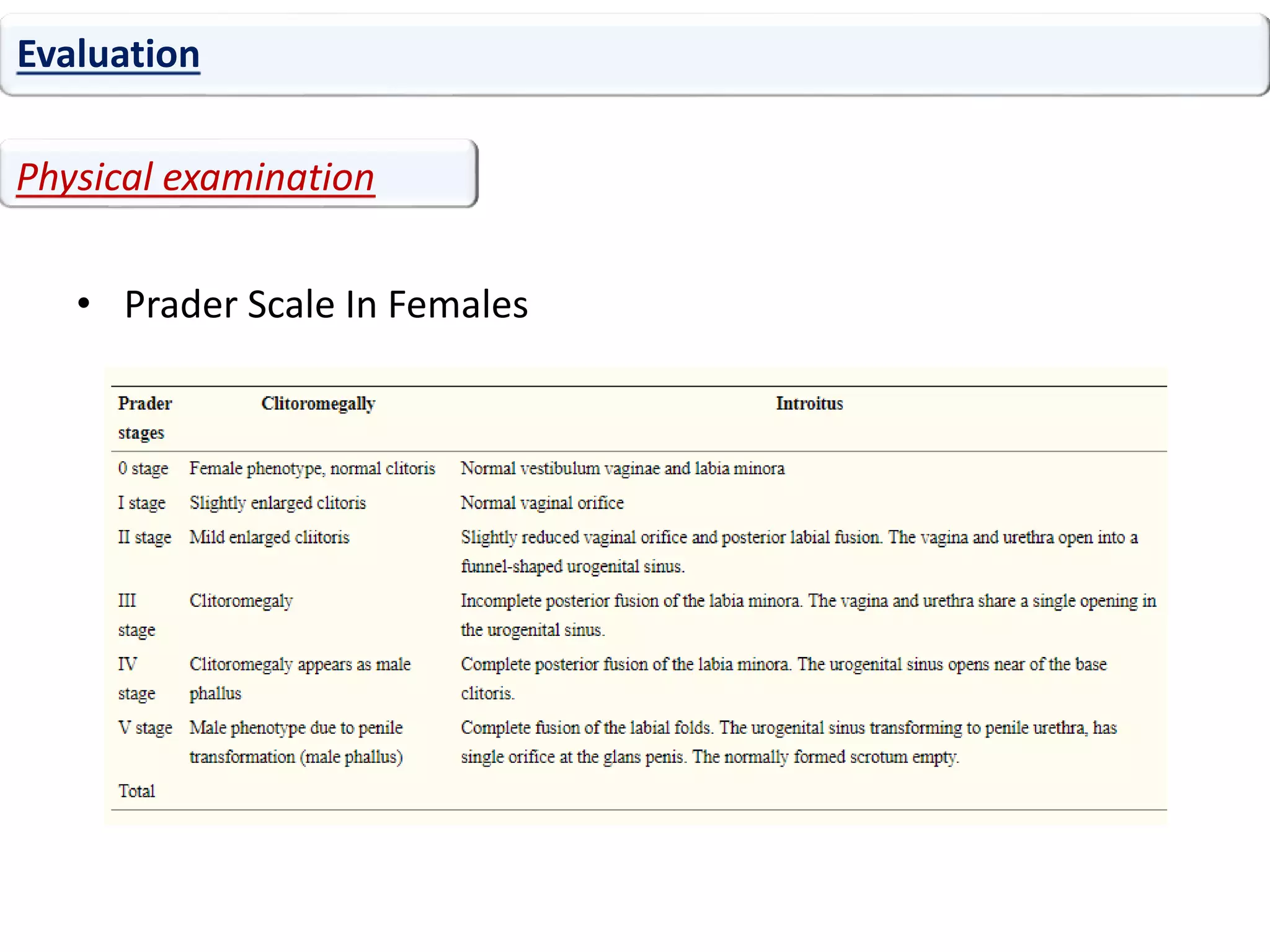Image resolution: width=1270 pixels, height=952 pixels.
Task: Click the '0 stage' row label
Action: [x=143, y=469]
